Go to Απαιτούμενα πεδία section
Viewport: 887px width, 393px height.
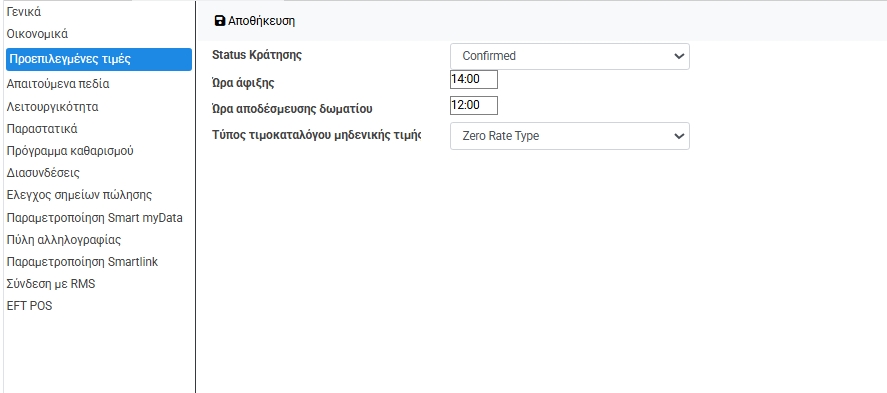58,84
